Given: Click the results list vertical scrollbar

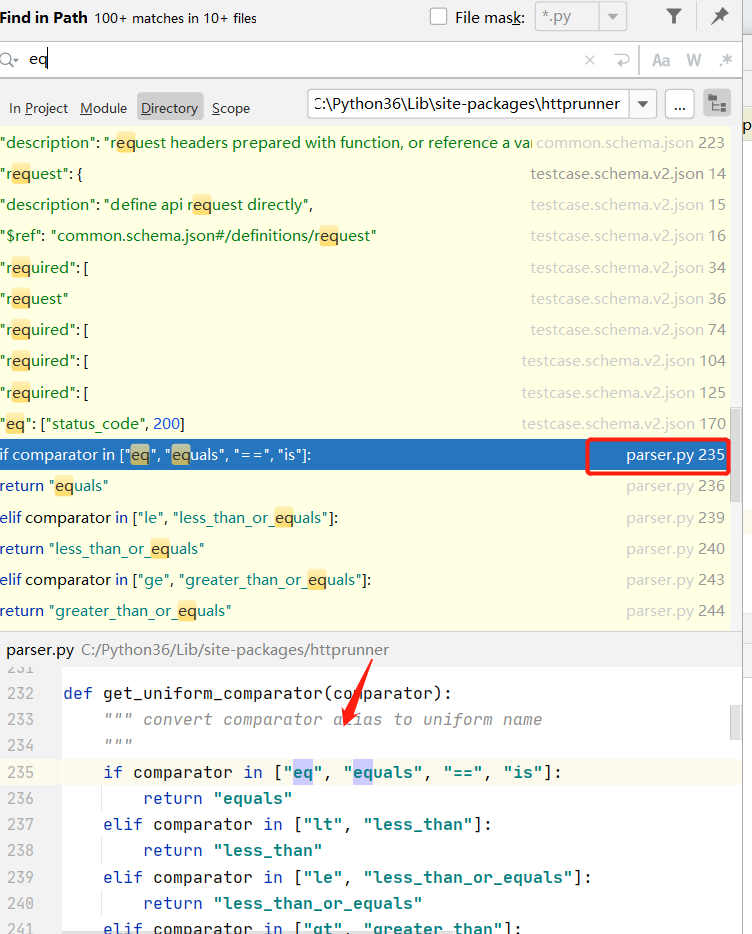Looking at the screenshot, I should 736,455.
